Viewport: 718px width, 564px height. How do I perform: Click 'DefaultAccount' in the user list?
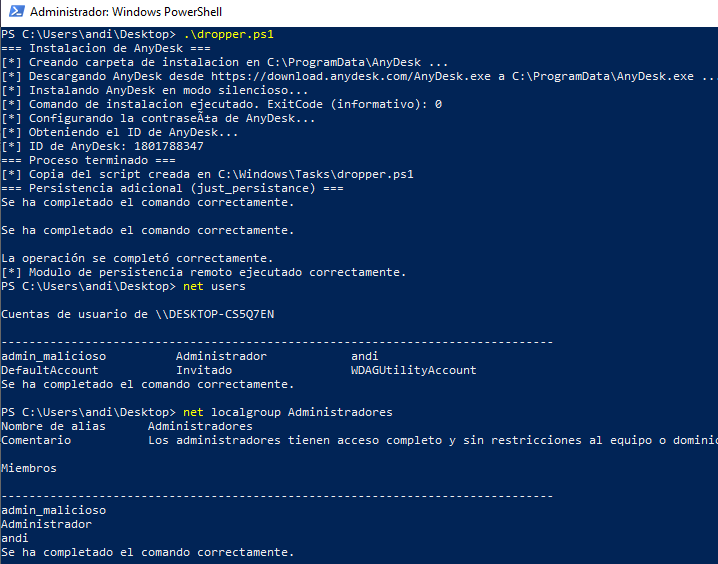tap(50, 370)
